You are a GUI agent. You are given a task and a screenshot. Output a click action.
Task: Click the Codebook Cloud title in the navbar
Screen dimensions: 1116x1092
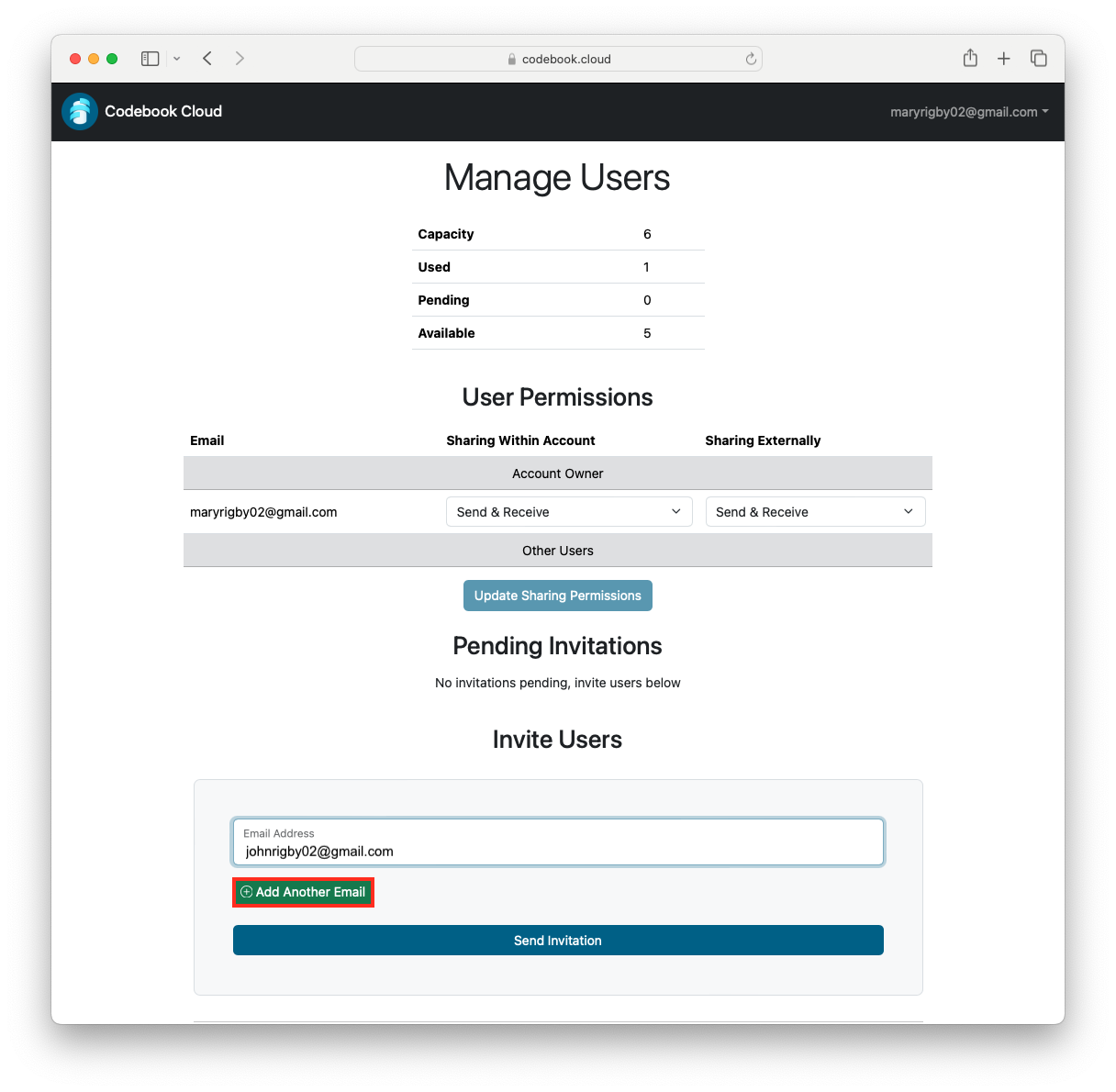coord(163,111)
